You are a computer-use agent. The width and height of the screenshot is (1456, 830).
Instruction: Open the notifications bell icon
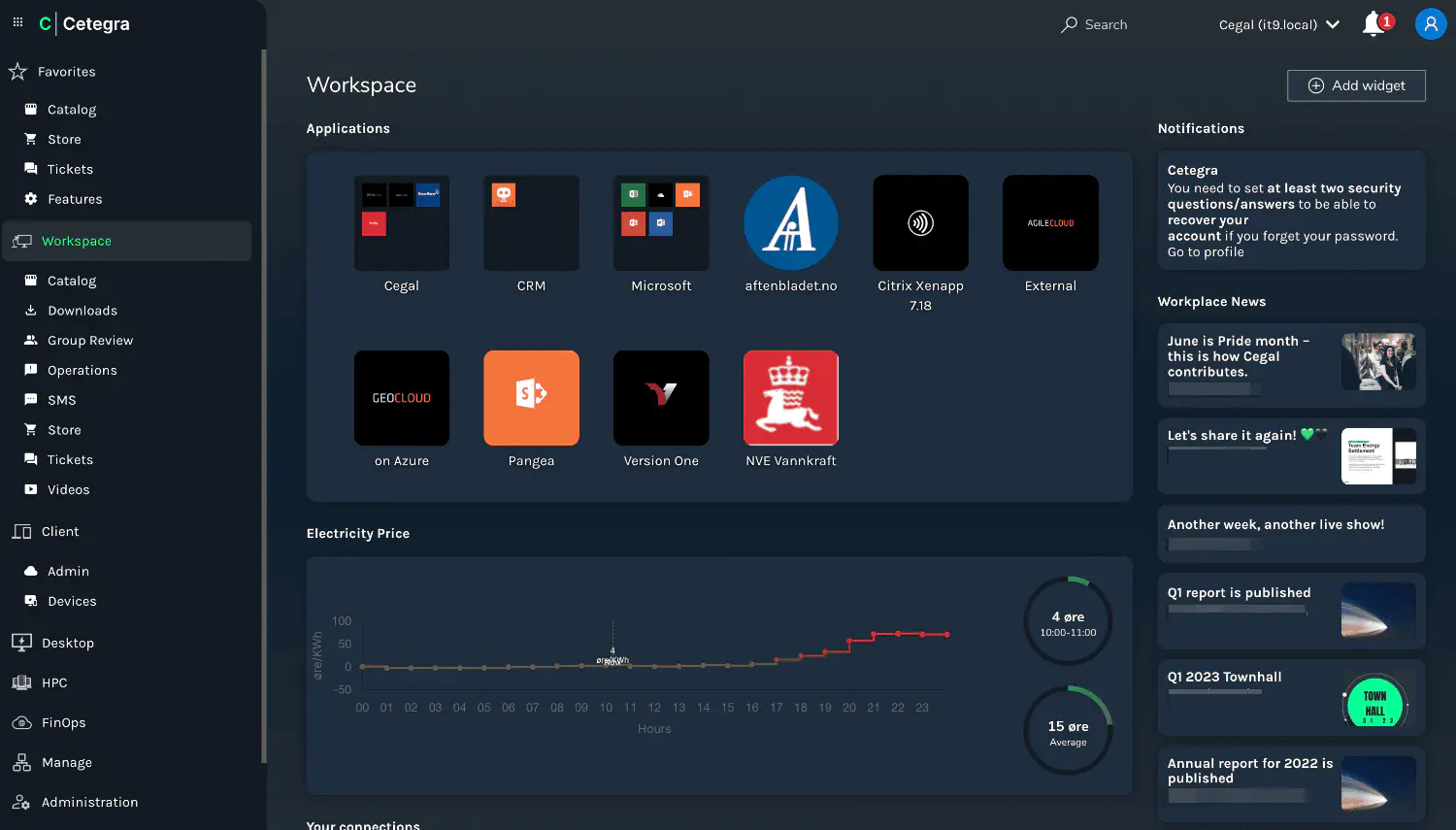coord(1373,24)
